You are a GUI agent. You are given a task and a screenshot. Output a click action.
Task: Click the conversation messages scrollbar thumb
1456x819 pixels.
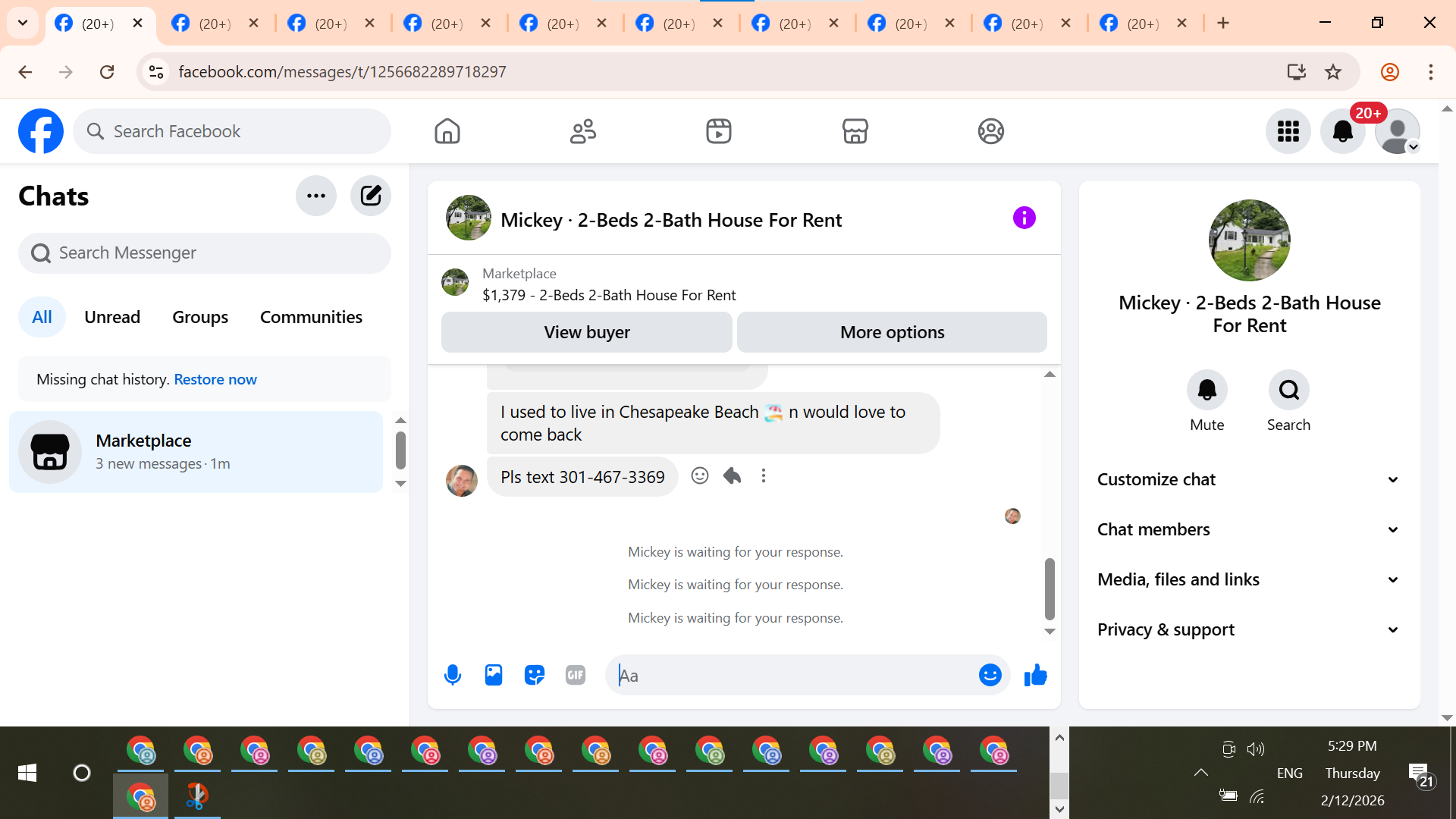point(1050,588)
